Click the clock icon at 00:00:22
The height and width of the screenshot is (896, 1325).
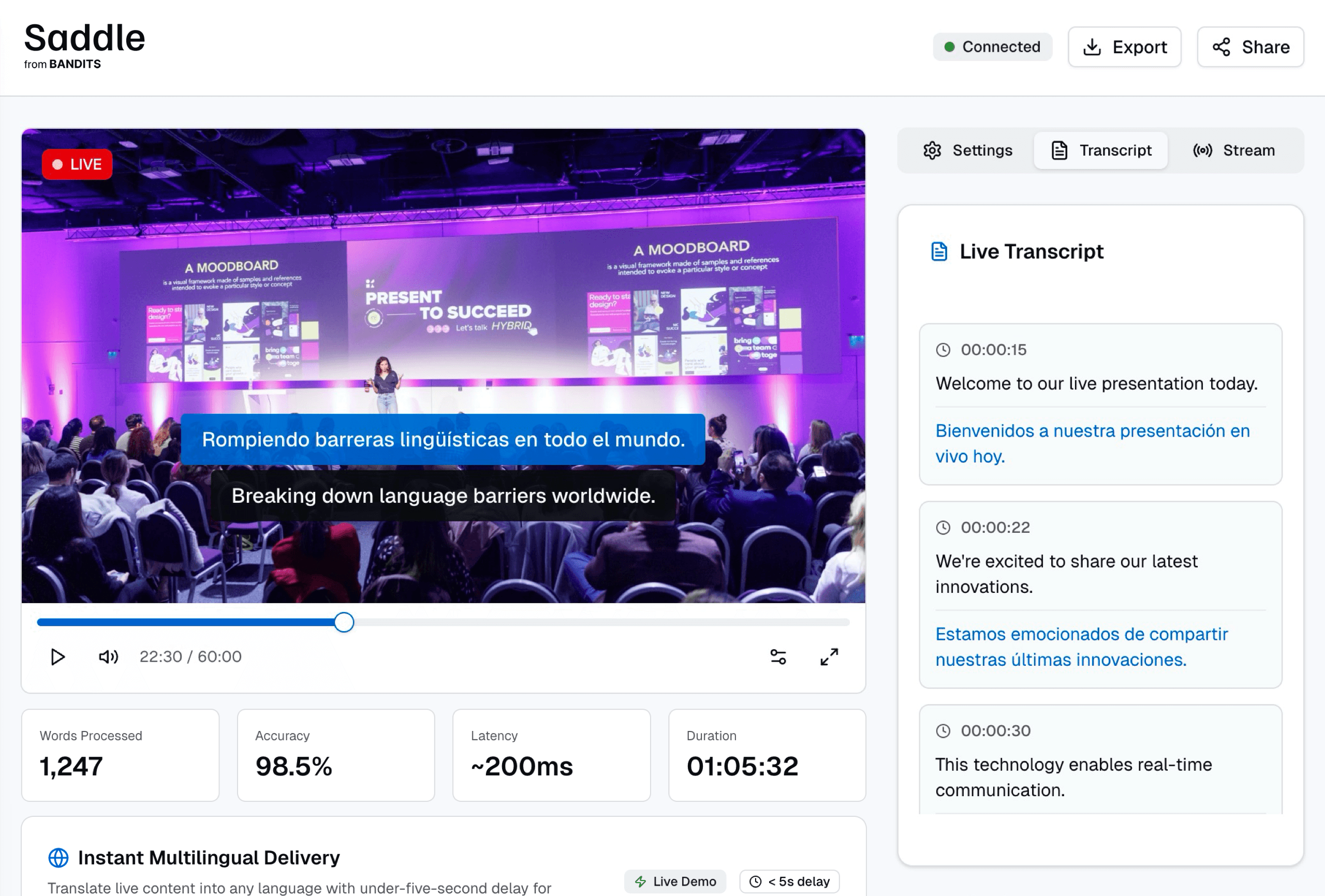[943, 527]
